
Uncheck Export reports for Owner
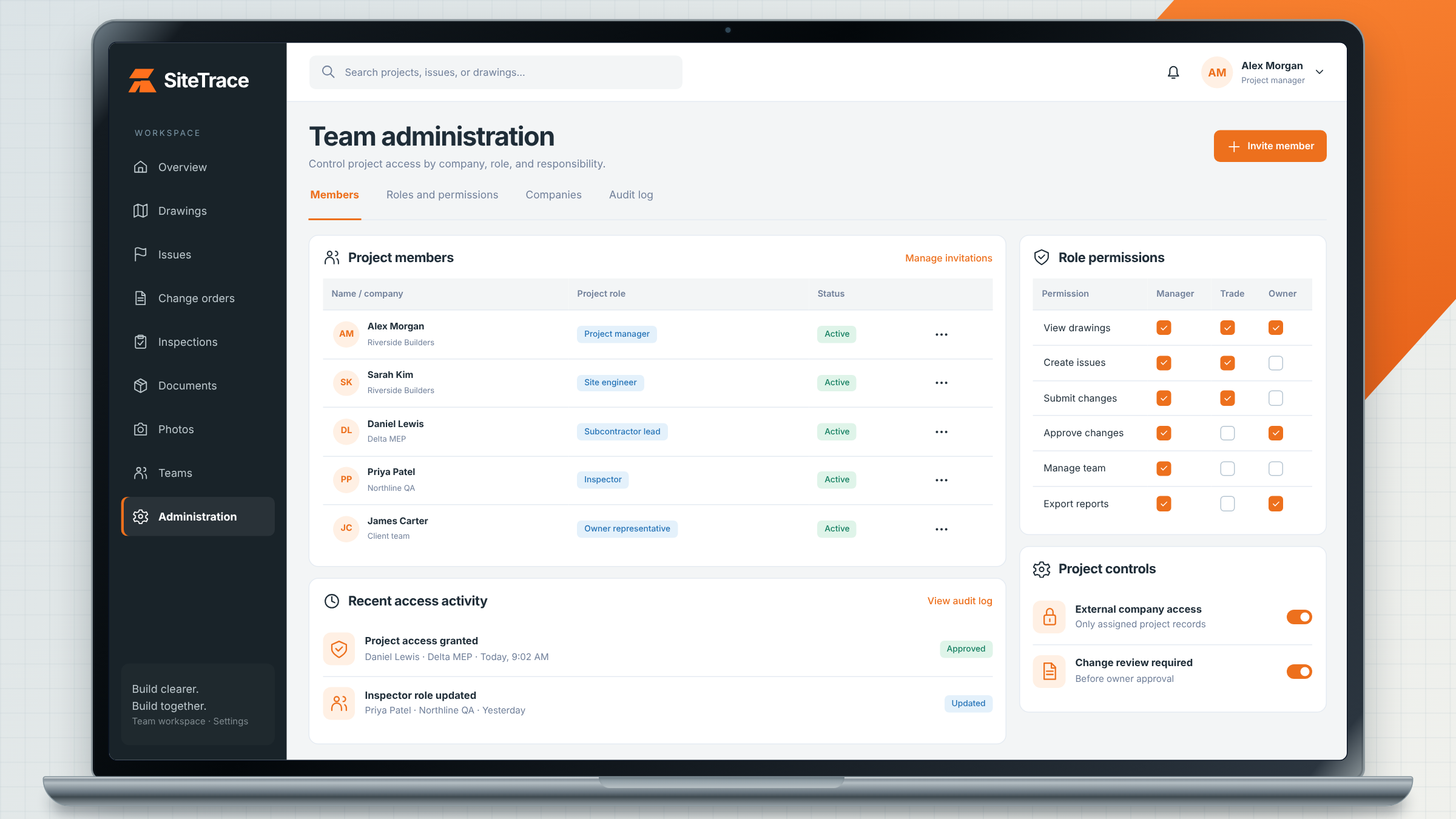[1276, 504]
